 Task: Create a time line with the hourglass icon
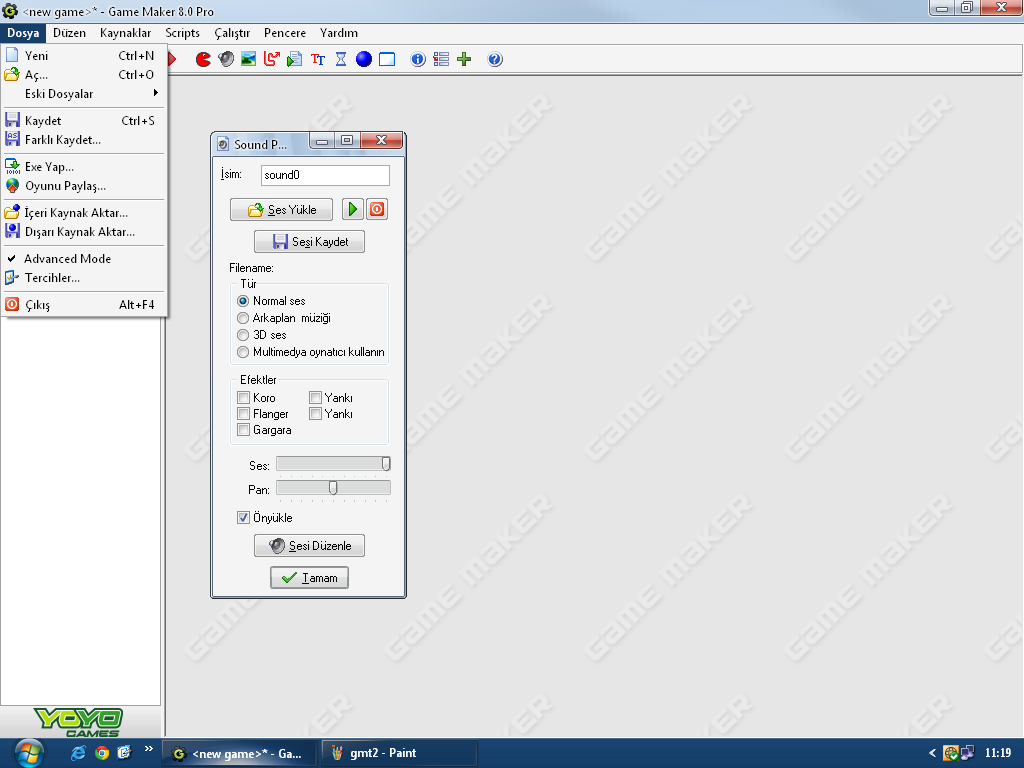pyautogui.click(x=341, y=59)
